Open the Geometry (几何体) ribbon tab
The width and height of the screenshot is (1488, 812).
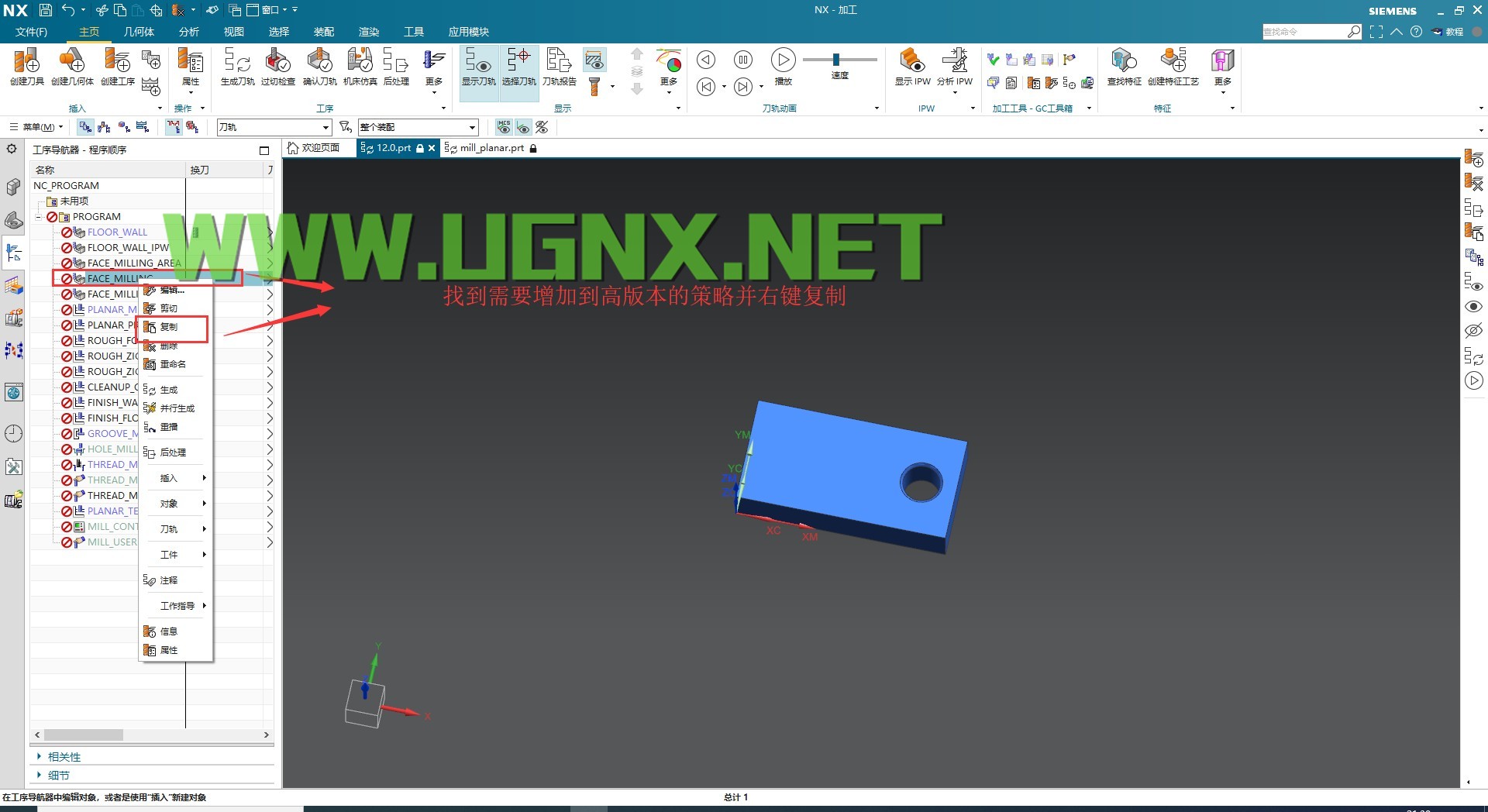coord(139,32)
